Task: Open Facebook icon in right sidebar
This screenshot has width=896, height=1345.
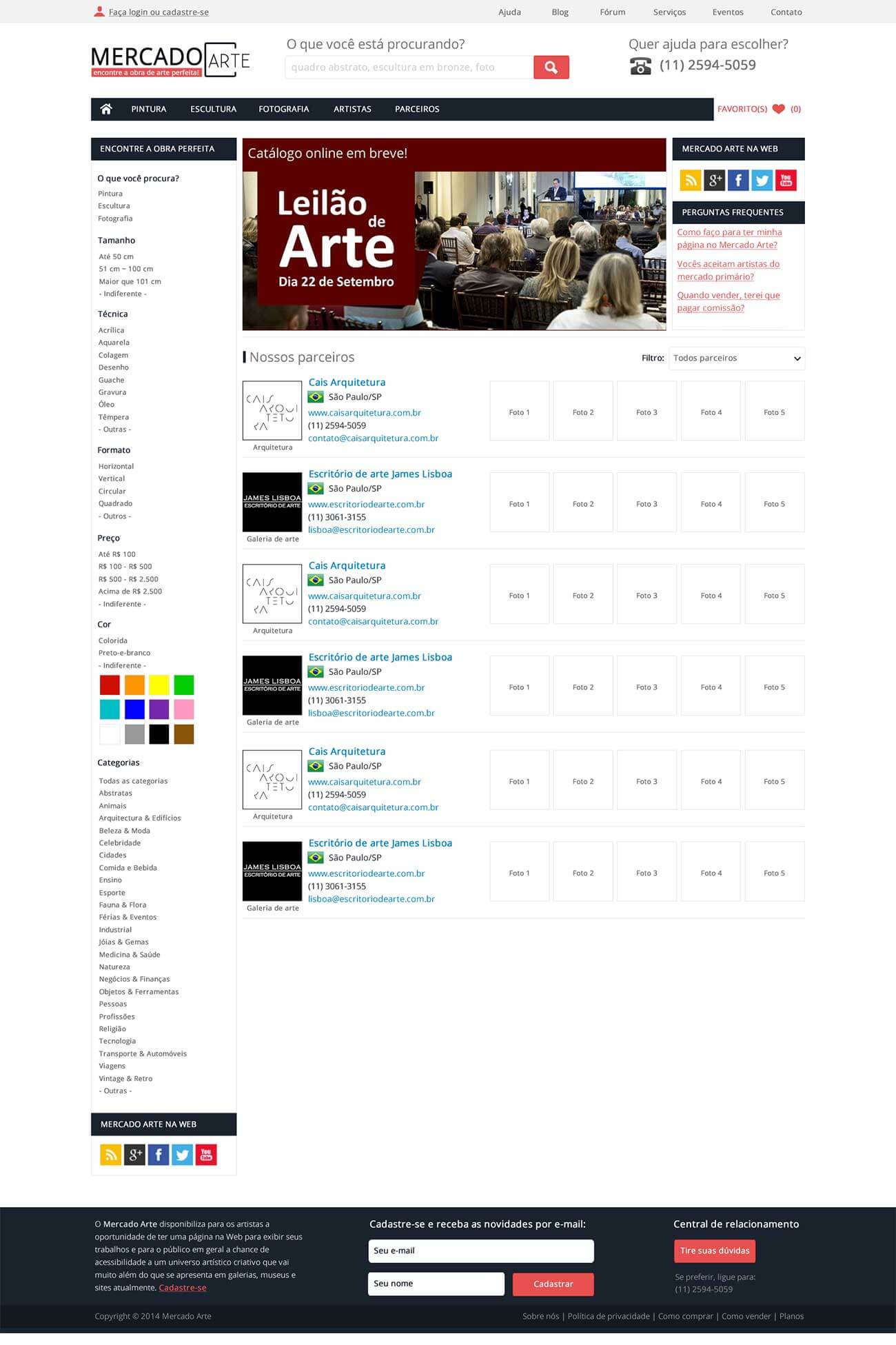Action: tap(738, 181)
